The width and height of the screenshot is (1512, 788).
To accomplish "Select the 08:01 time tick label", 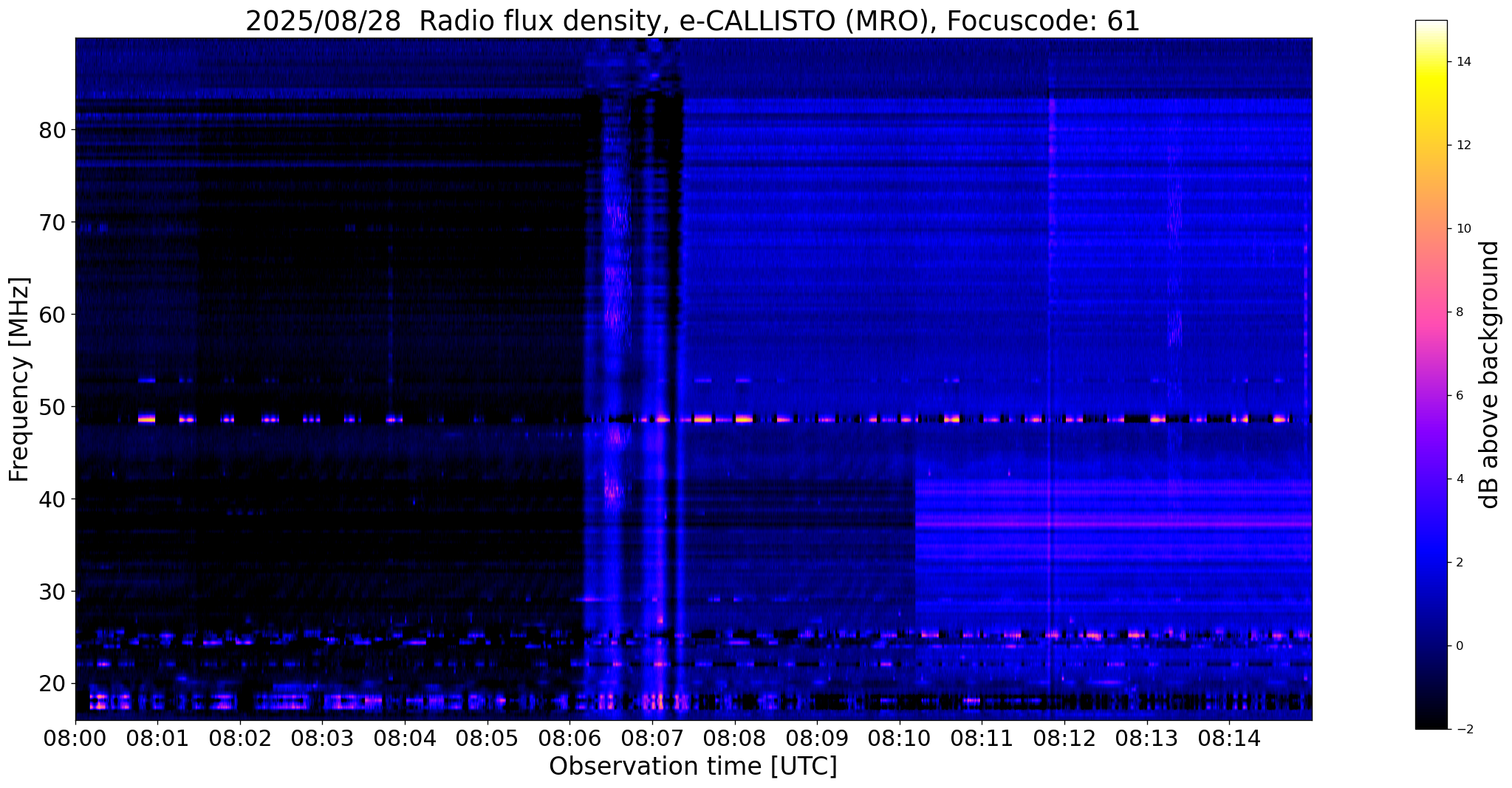I will (x=158, y=738).
